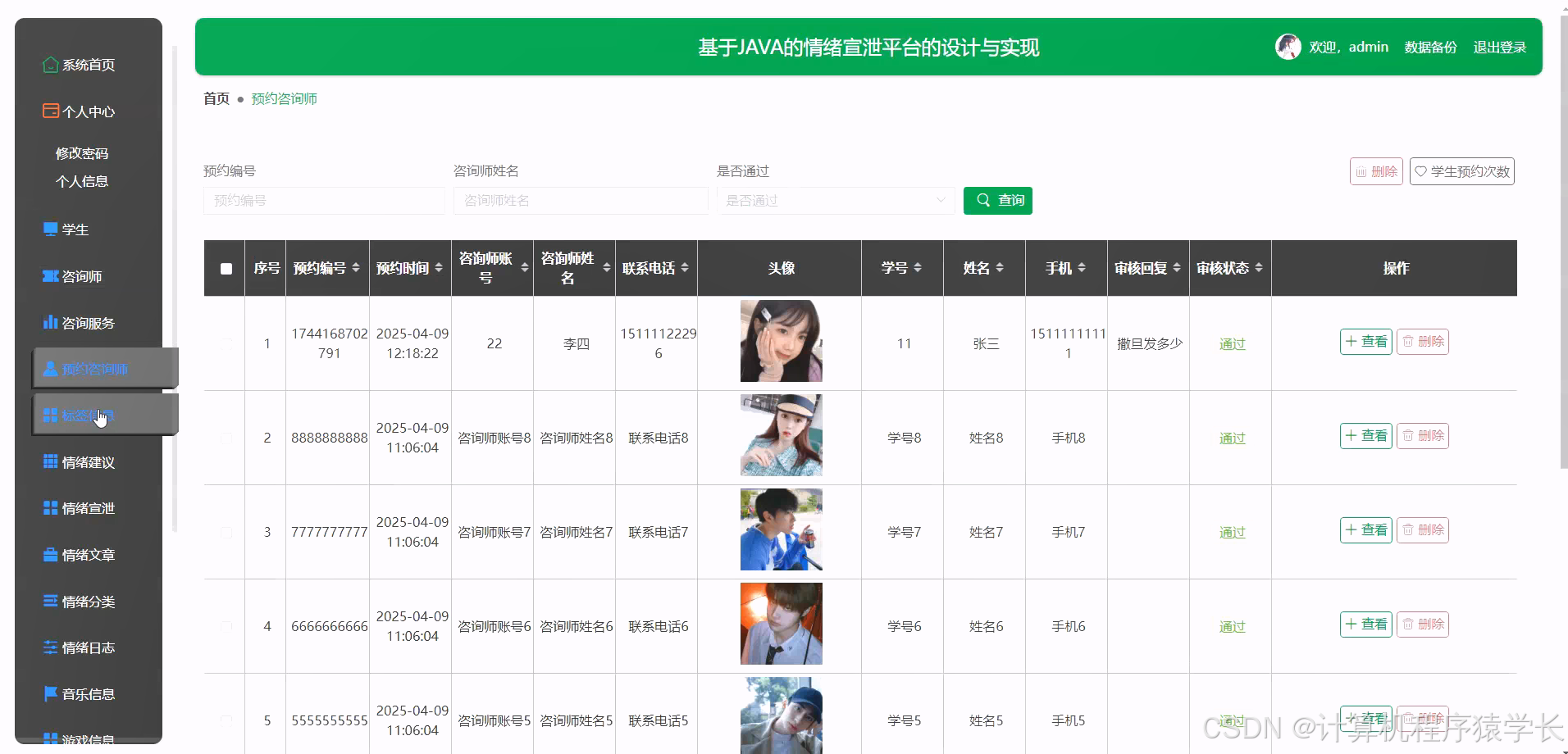Click 查看 button for 张三 row
The height and width of the screenshot is (754, 1568).
click(1366, 342)
